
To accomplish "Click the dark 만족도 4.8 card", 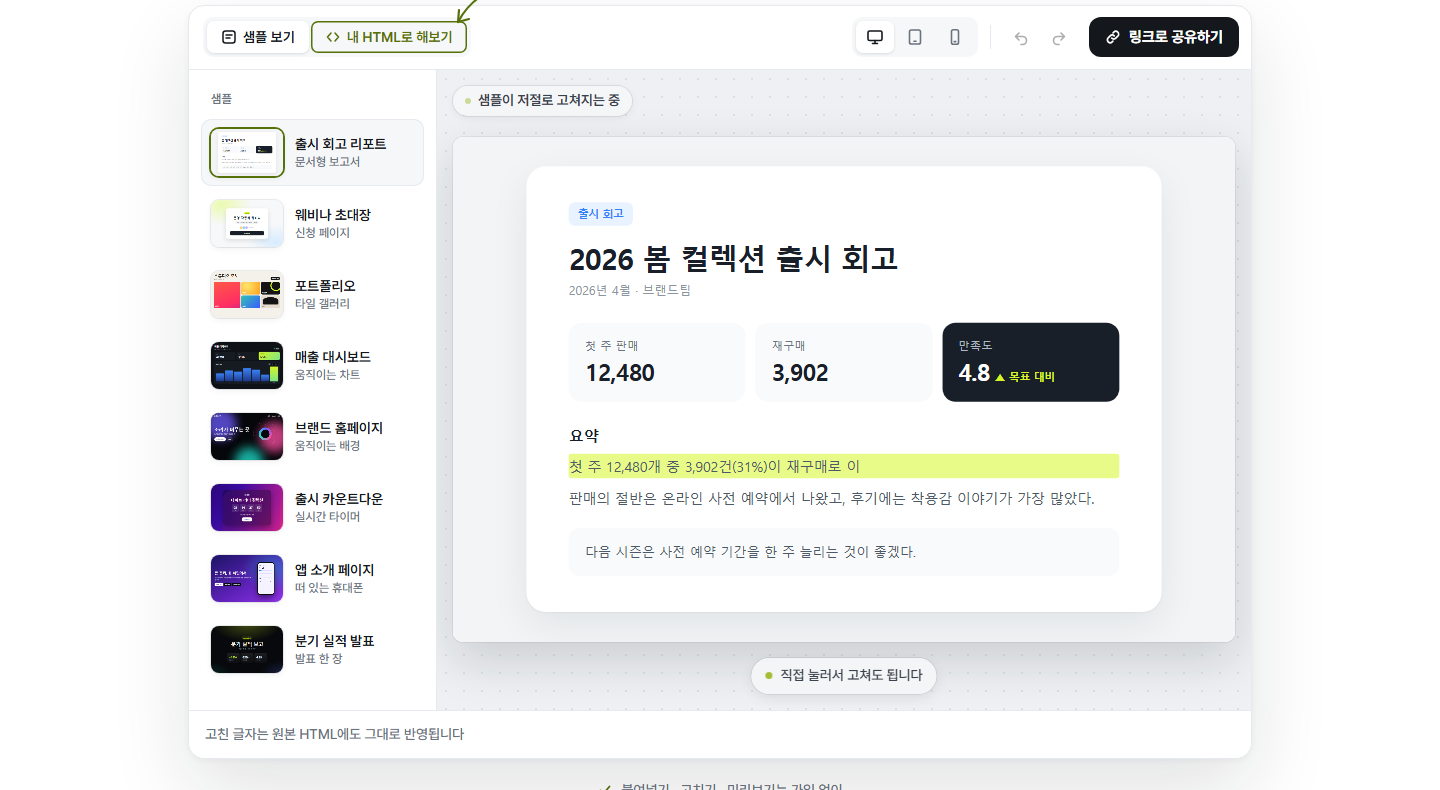I will 1031,362.
